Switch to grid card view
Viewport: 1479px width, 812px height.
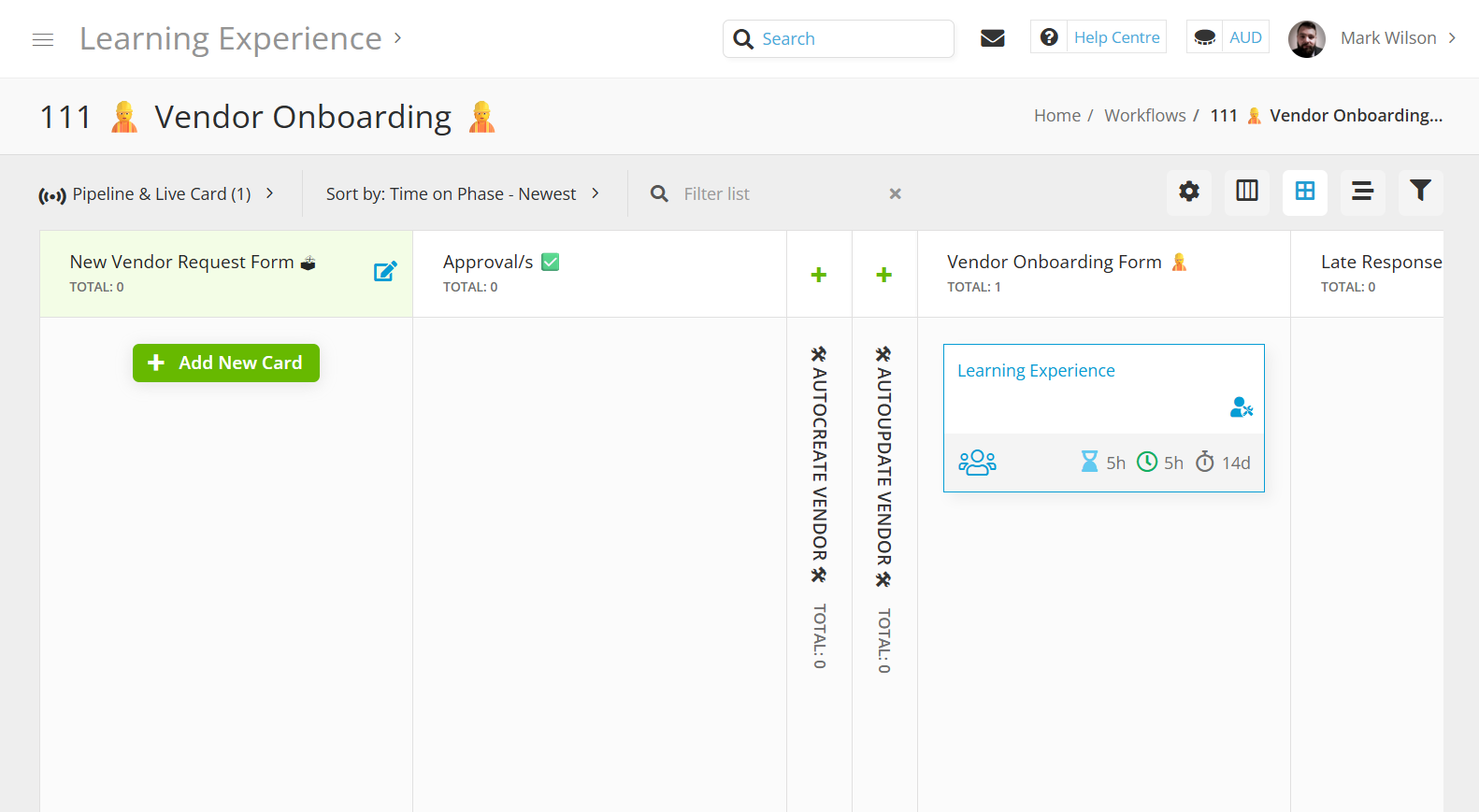[x=1304, y=192]
